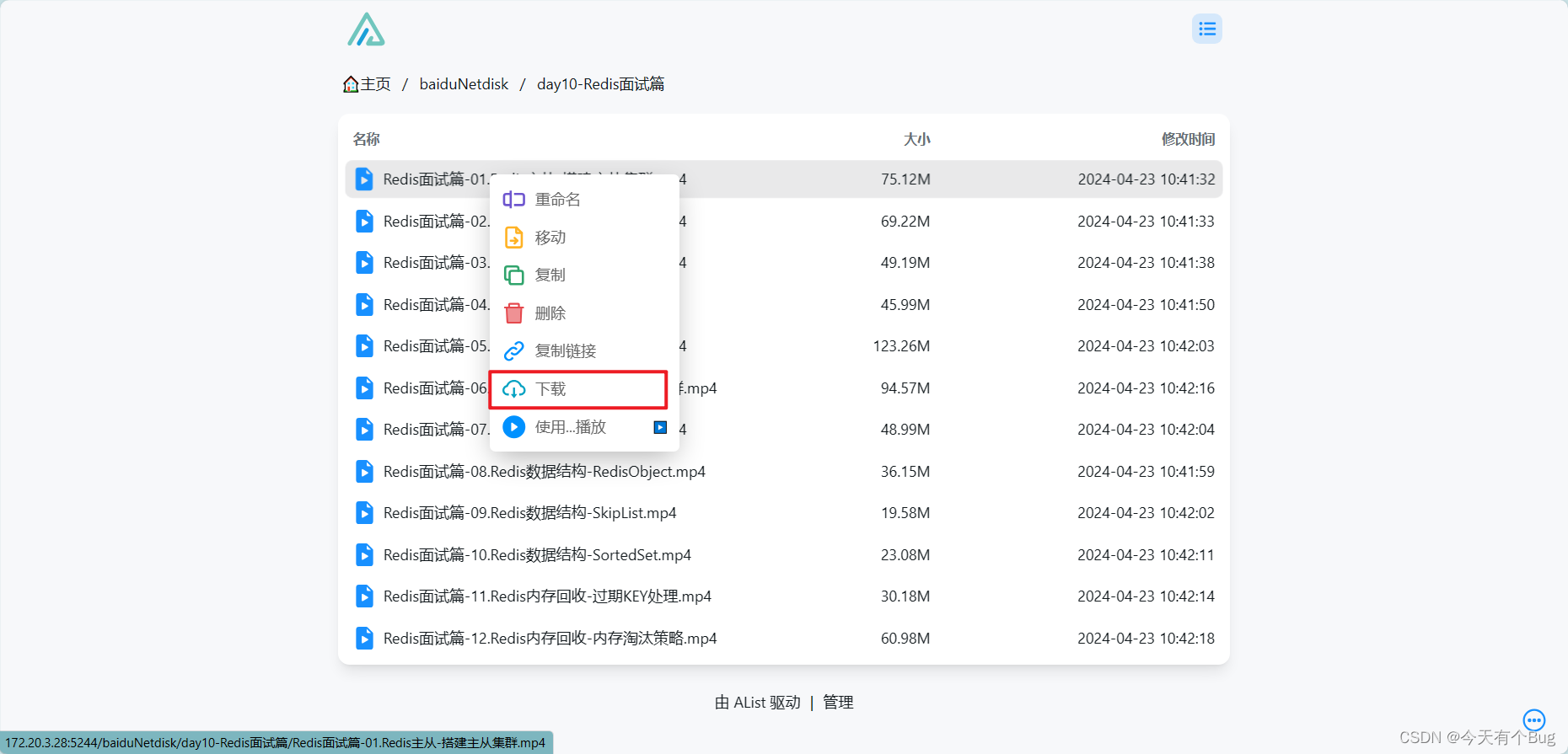Sort files by the 修改时间 column header
Viewport: 1568px width, 754px height.
click(1188, 139)
